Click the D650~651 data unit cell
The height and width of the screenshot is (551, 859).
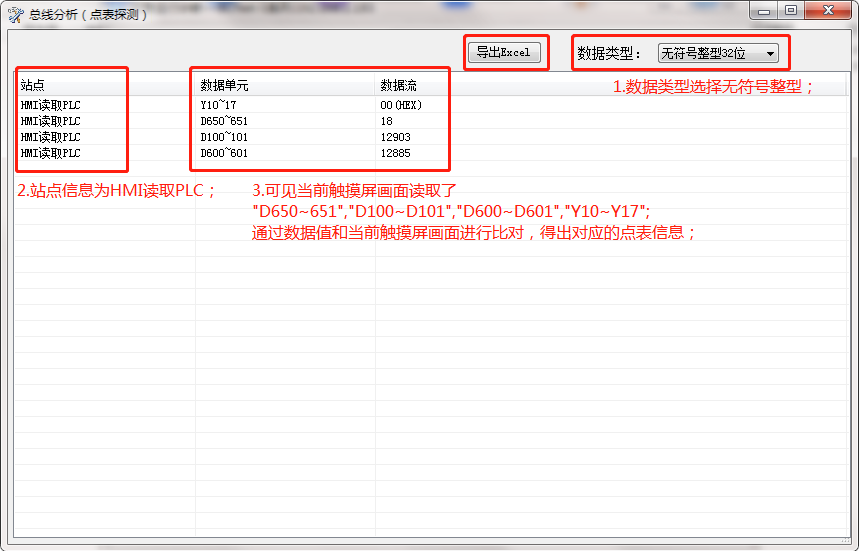tap(223, 121)
